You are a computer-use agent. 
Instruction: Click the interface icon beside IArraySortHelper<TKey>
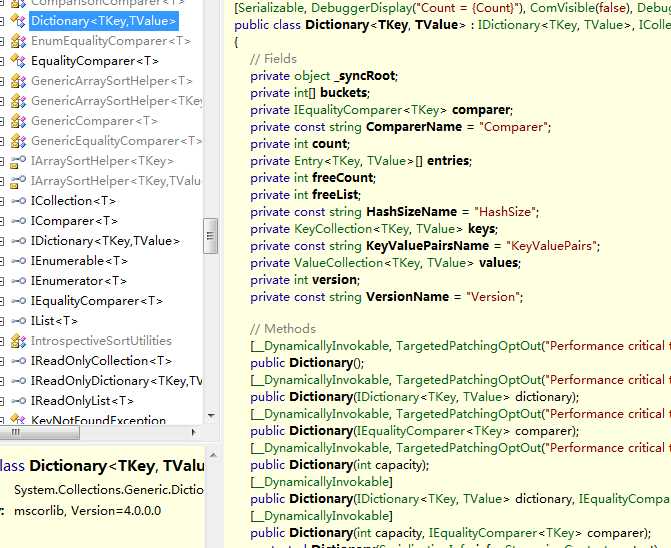(18, 161)
